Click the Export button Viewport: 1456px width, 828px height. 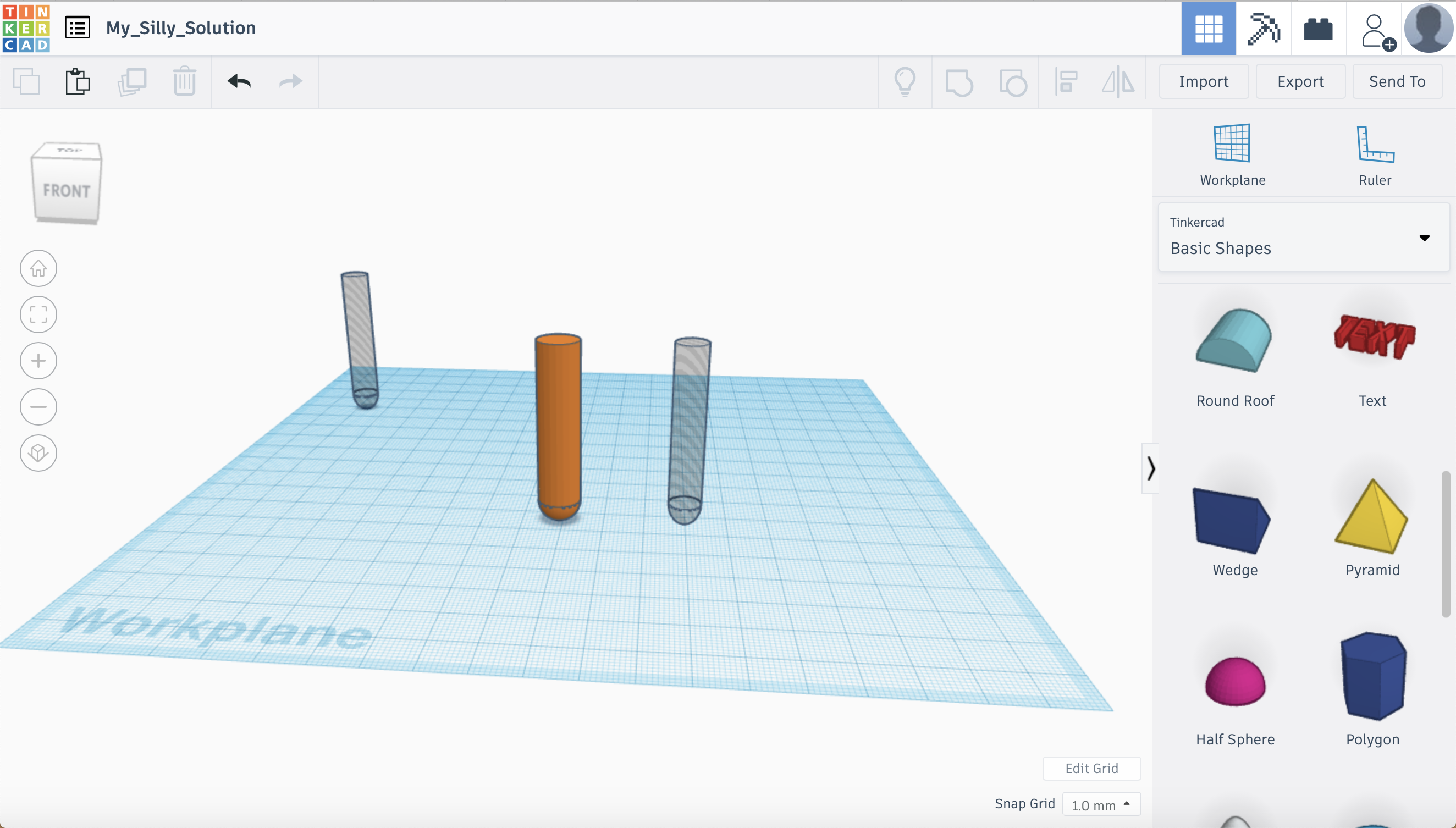[1300, 82]
